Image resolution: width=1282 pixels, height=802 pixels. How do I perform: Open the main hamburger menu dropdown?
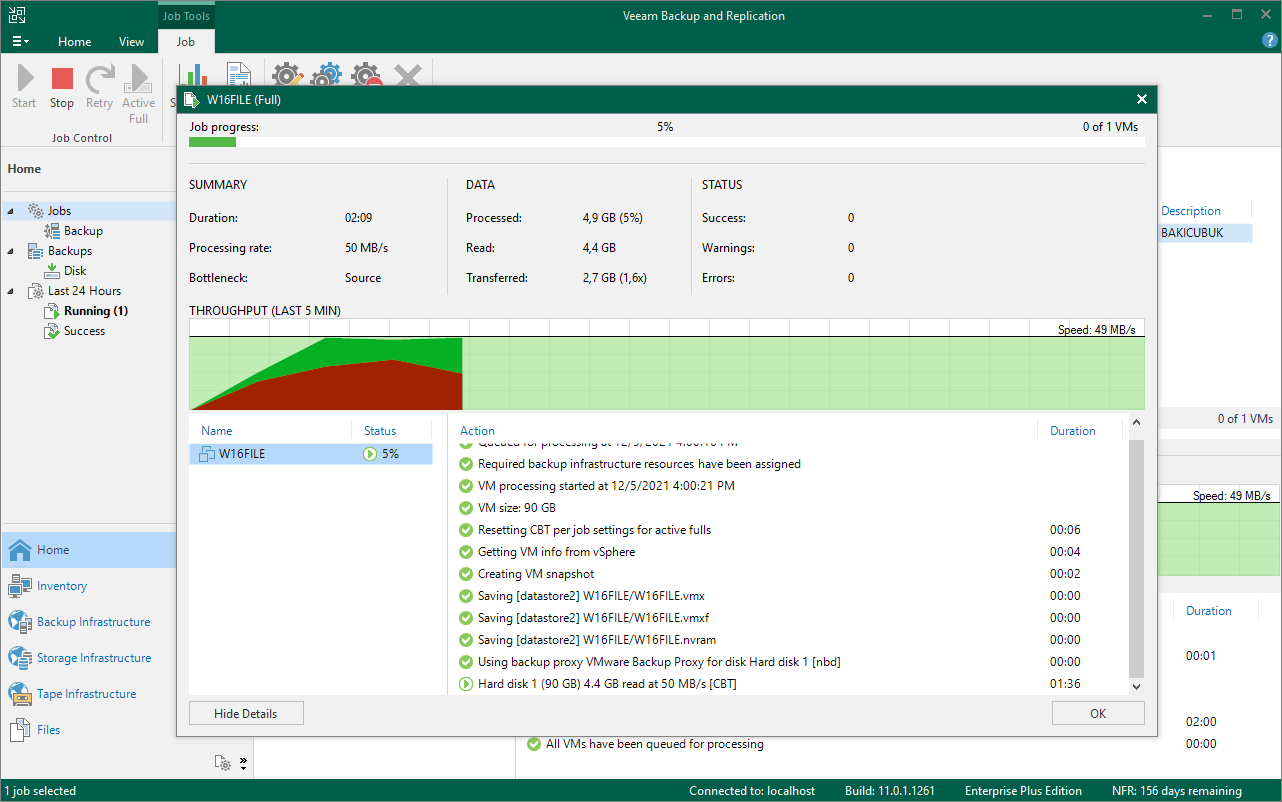click(x=20, y=42)
